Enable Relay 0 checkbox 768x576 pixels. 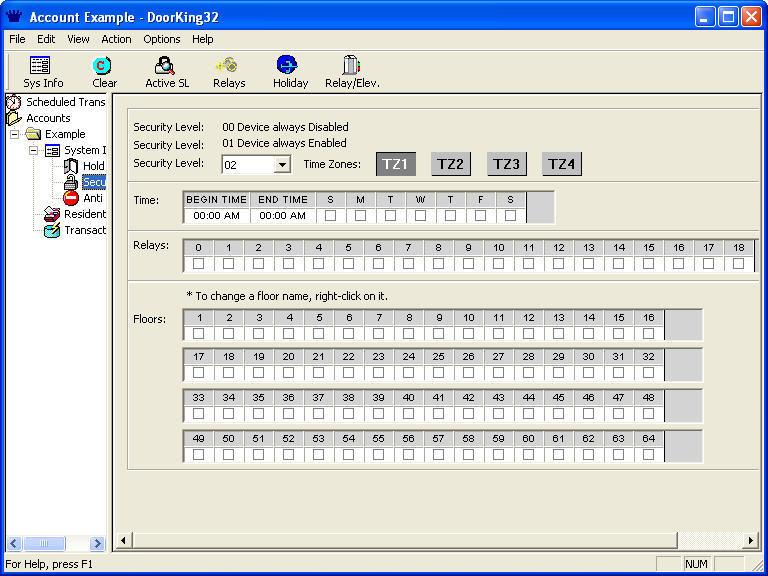tap(198, 264)
